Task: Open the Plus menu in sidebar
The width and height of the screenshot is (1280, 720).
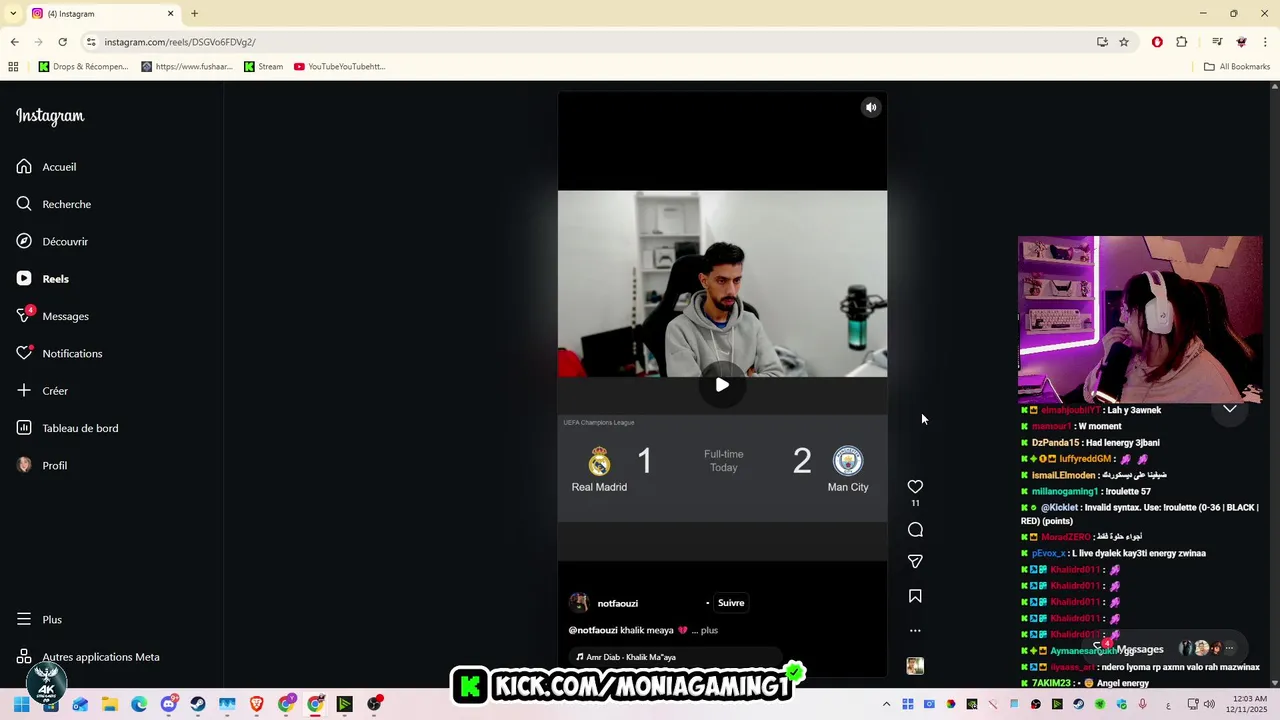Action: point(40,620)
